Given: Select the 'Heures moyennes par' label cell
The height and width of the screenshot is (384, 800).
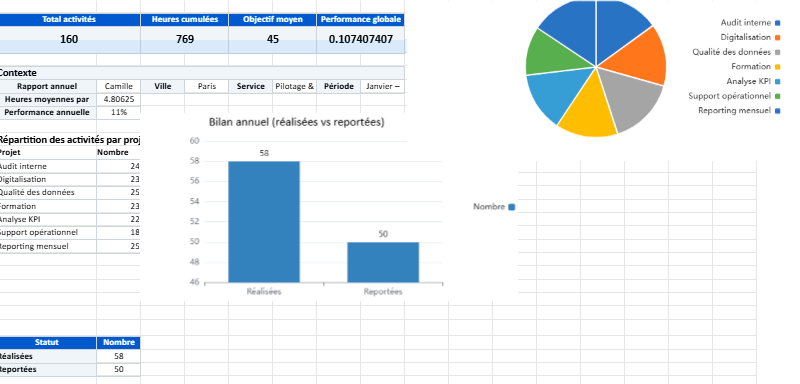Looking at the screenshot, I should [47, 99].
